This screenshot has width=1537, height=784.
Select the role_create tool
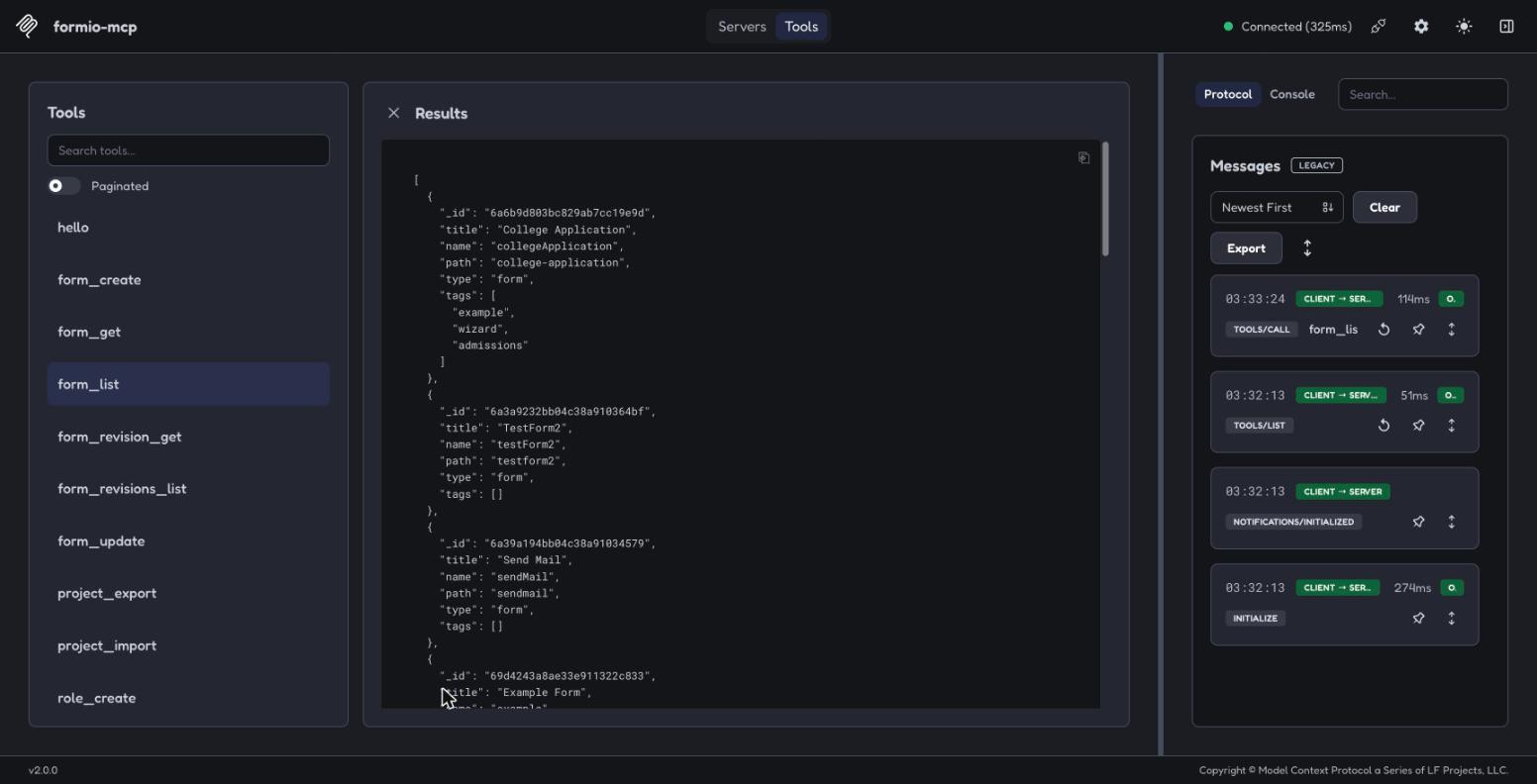coord(188,698)
